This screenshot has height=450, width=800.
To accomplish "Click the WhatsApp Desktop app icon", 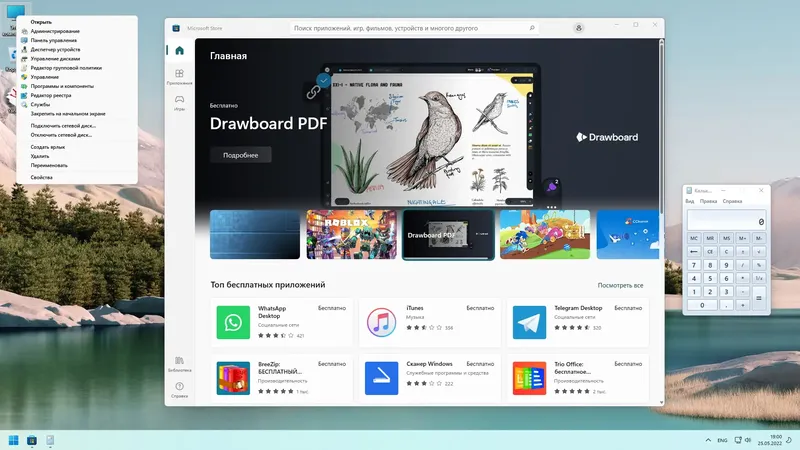I will [233, 322].
